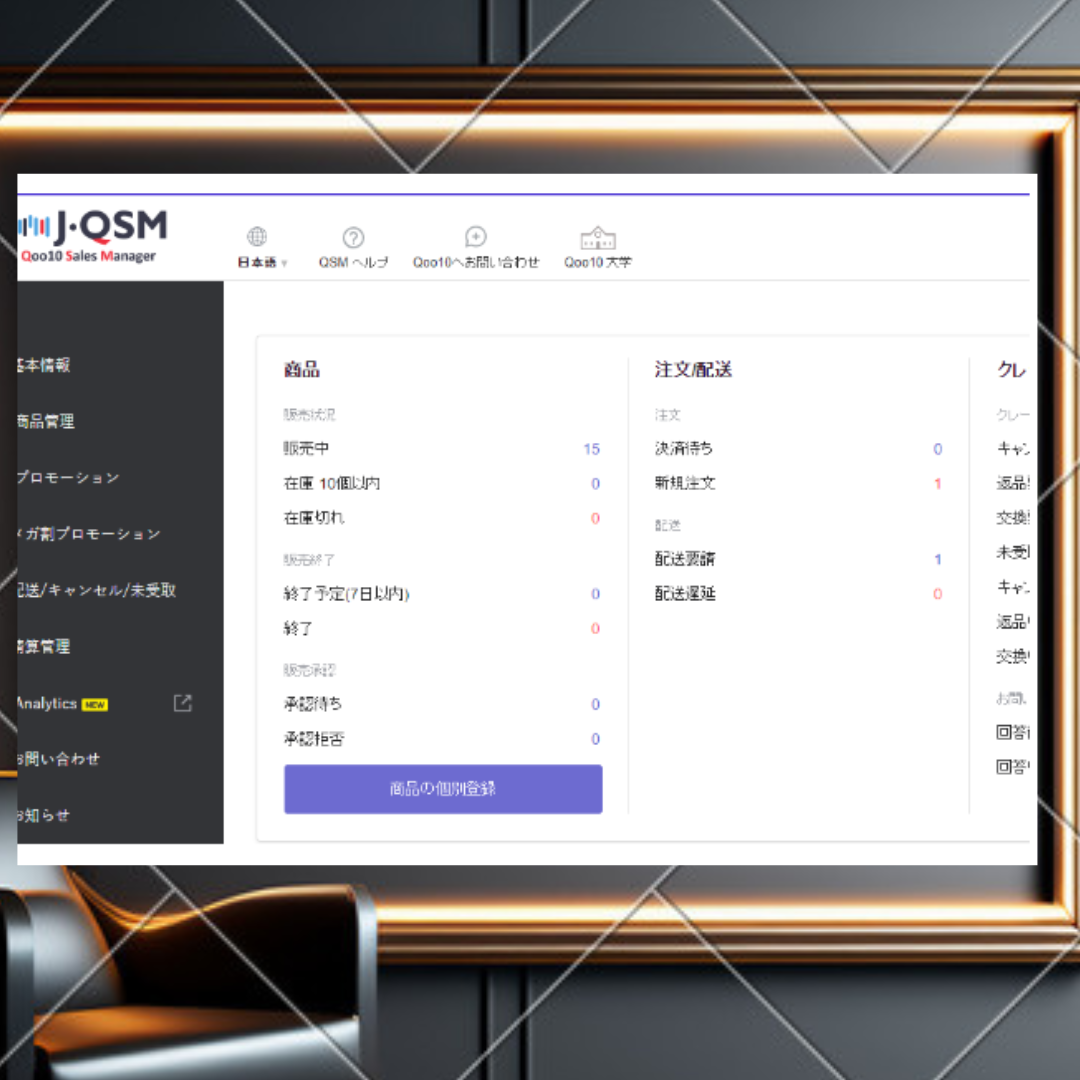The height and width of the screenshot is (1080, 1080).
Task: Expand the 日本語 language dropdown
Action: tap(260, 260)
